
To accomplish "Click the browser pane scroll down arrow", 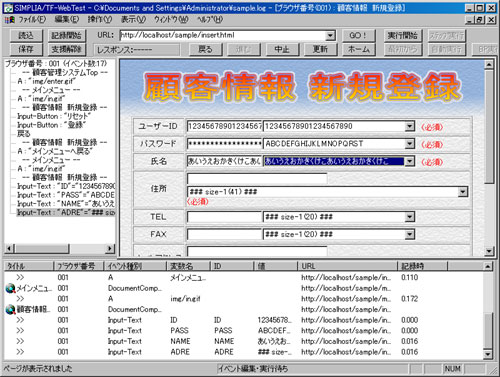I will coord(489,251).
